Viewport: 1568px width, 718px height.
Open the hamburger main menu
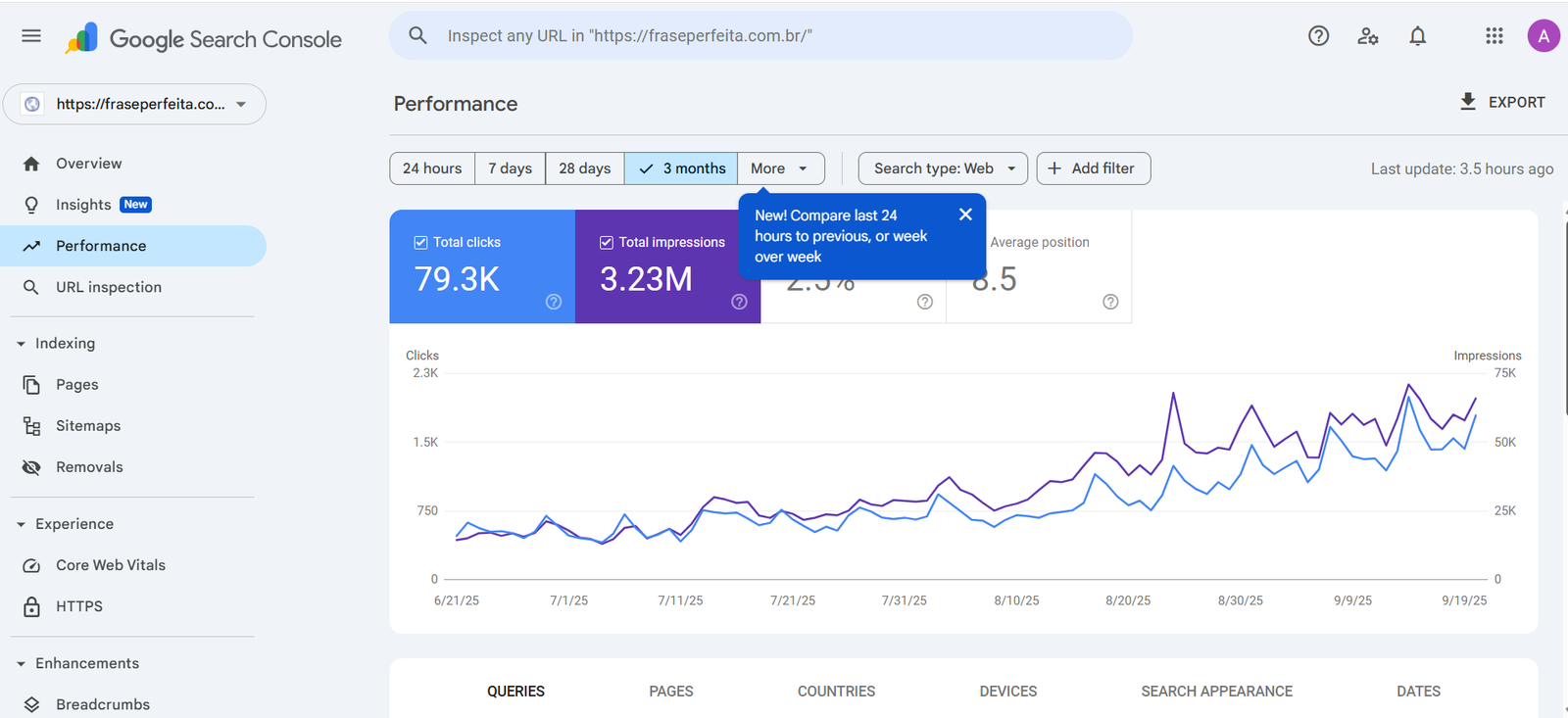point(31,36)
